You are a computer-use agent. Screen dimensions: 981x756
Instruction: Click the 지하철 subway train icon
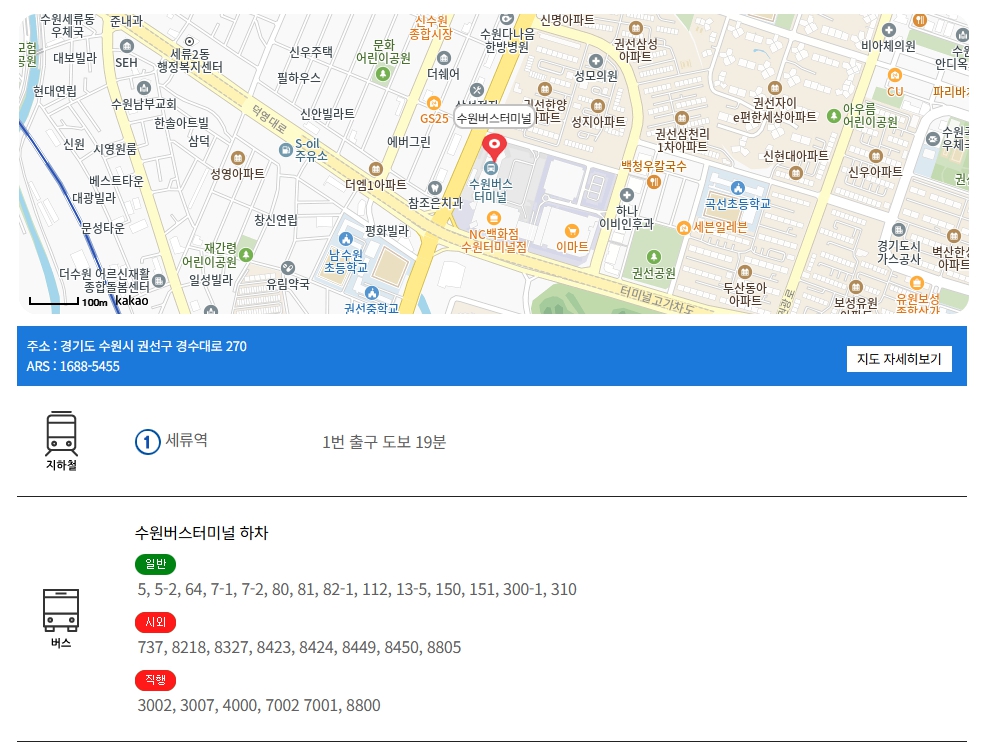[x=60, y=431]
